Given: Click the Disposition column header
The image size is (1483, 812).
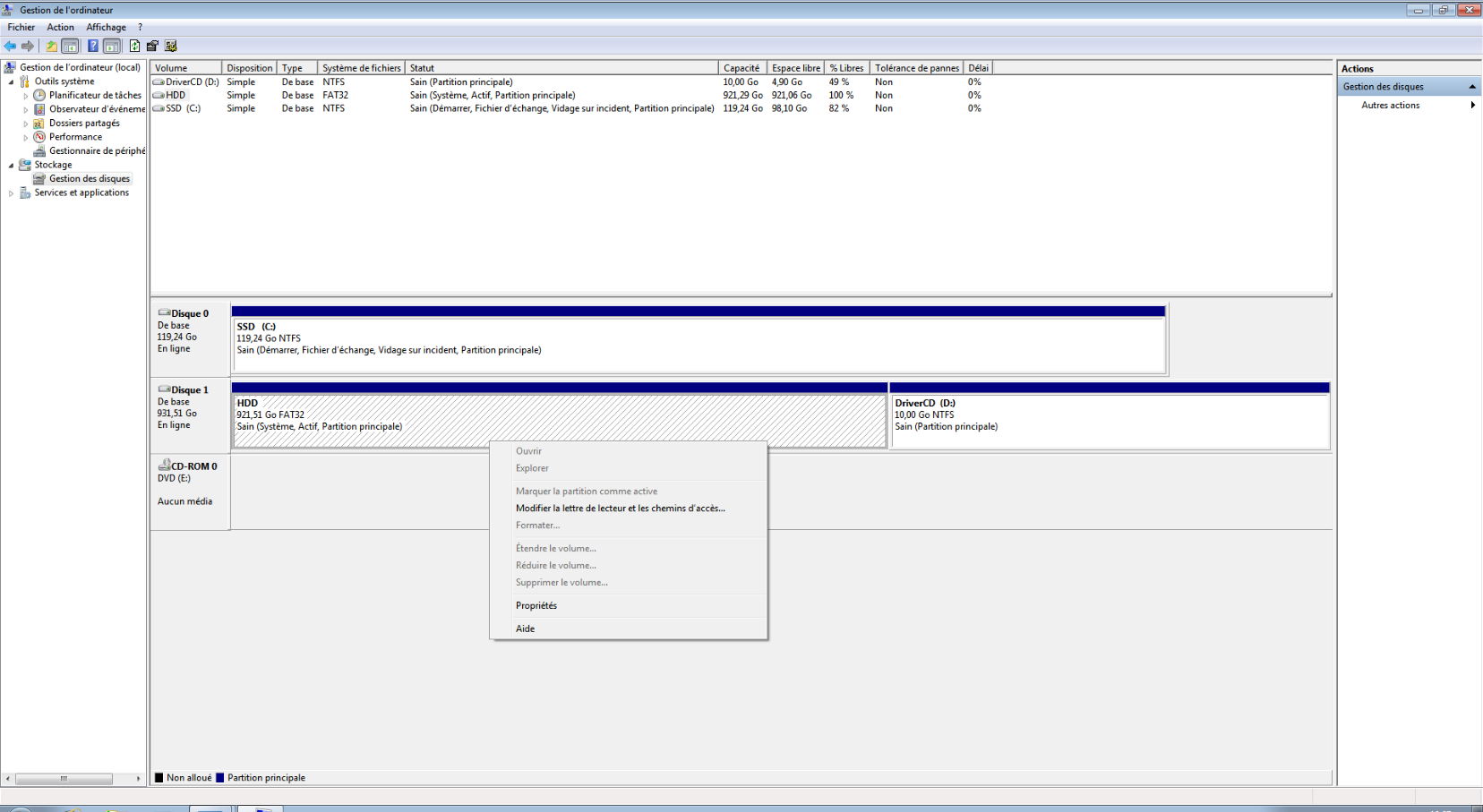Looking at the screenshot, I should click(x=249, y=68).
